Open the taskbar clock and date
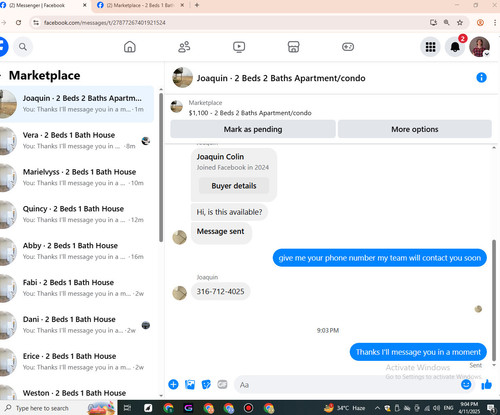This screenshot has height=415, width=500. [469, 408]
